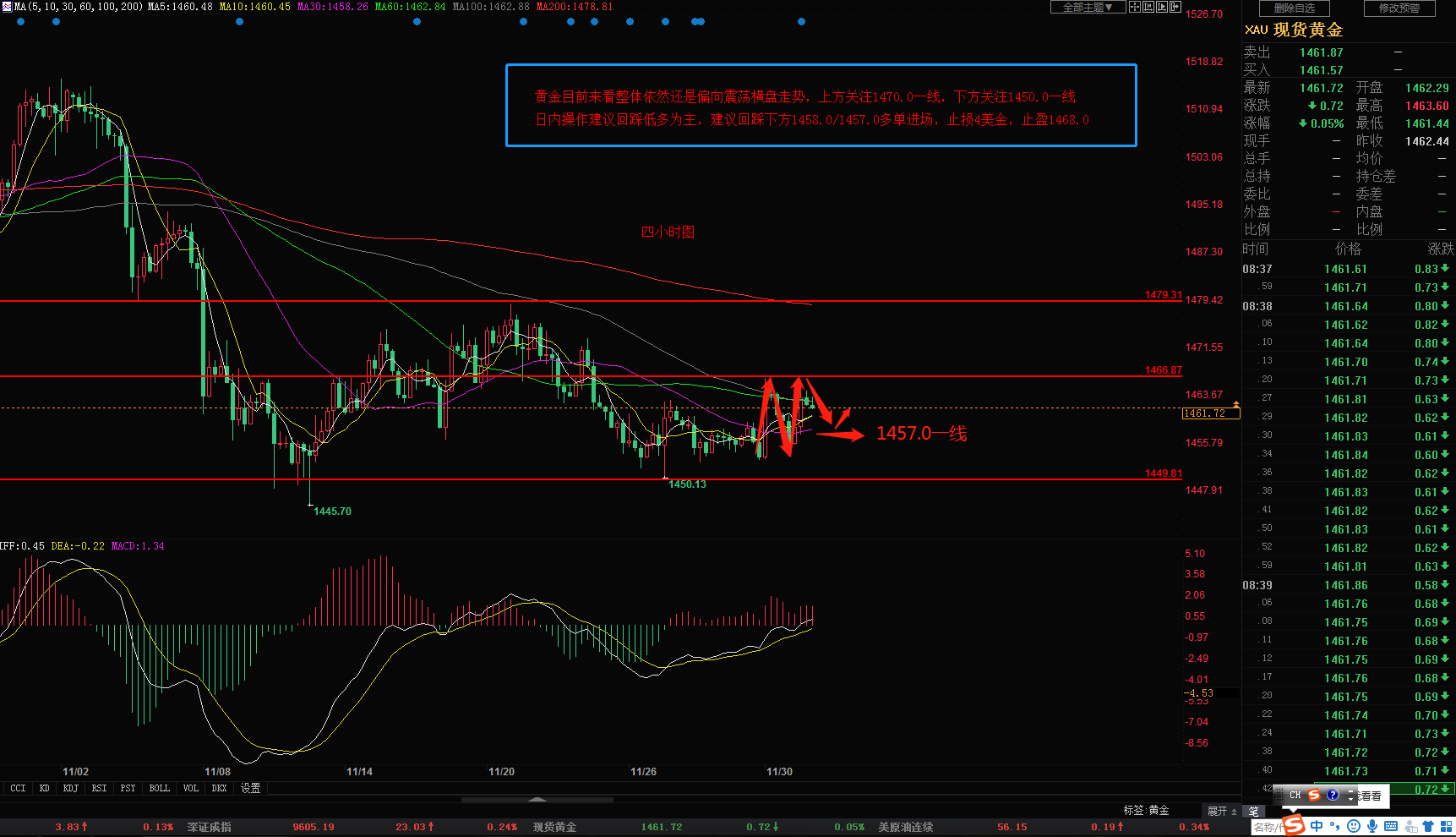Select the KDJ indicator tab

click(71, 788)
